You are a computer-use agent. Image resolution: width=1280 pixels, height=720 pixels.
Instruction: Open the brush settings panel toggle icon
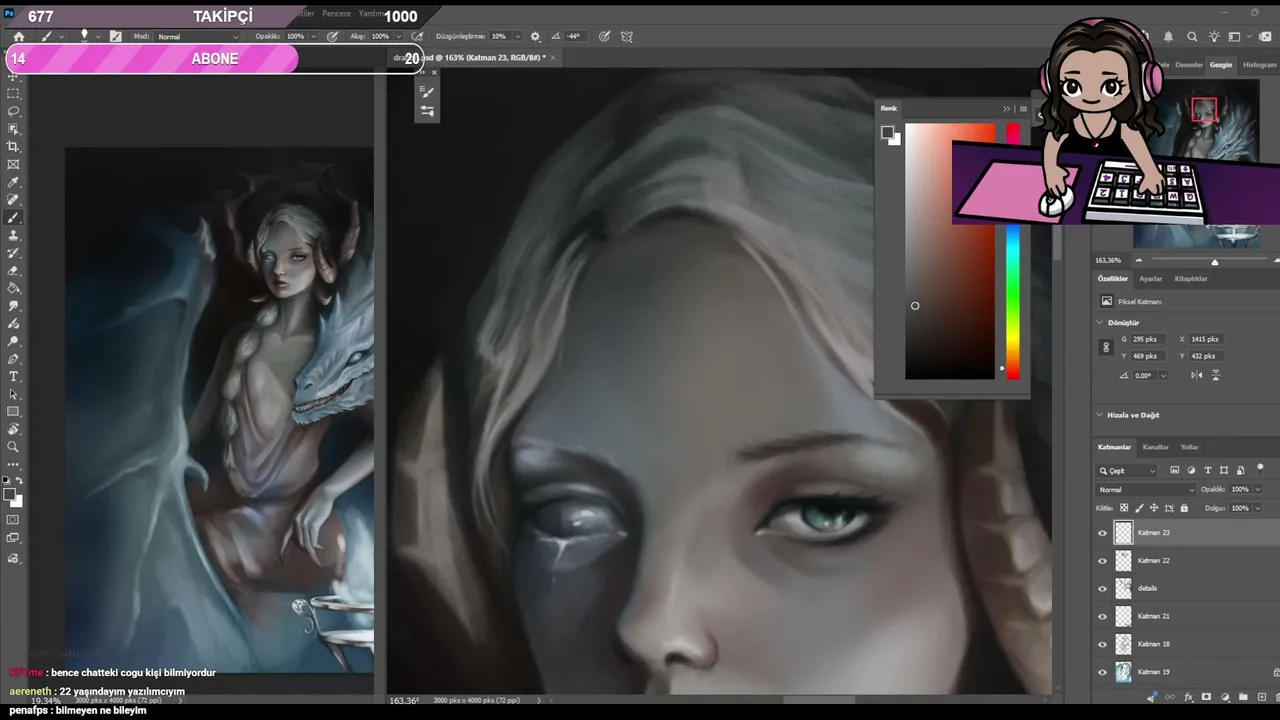(x=116, y=37)
